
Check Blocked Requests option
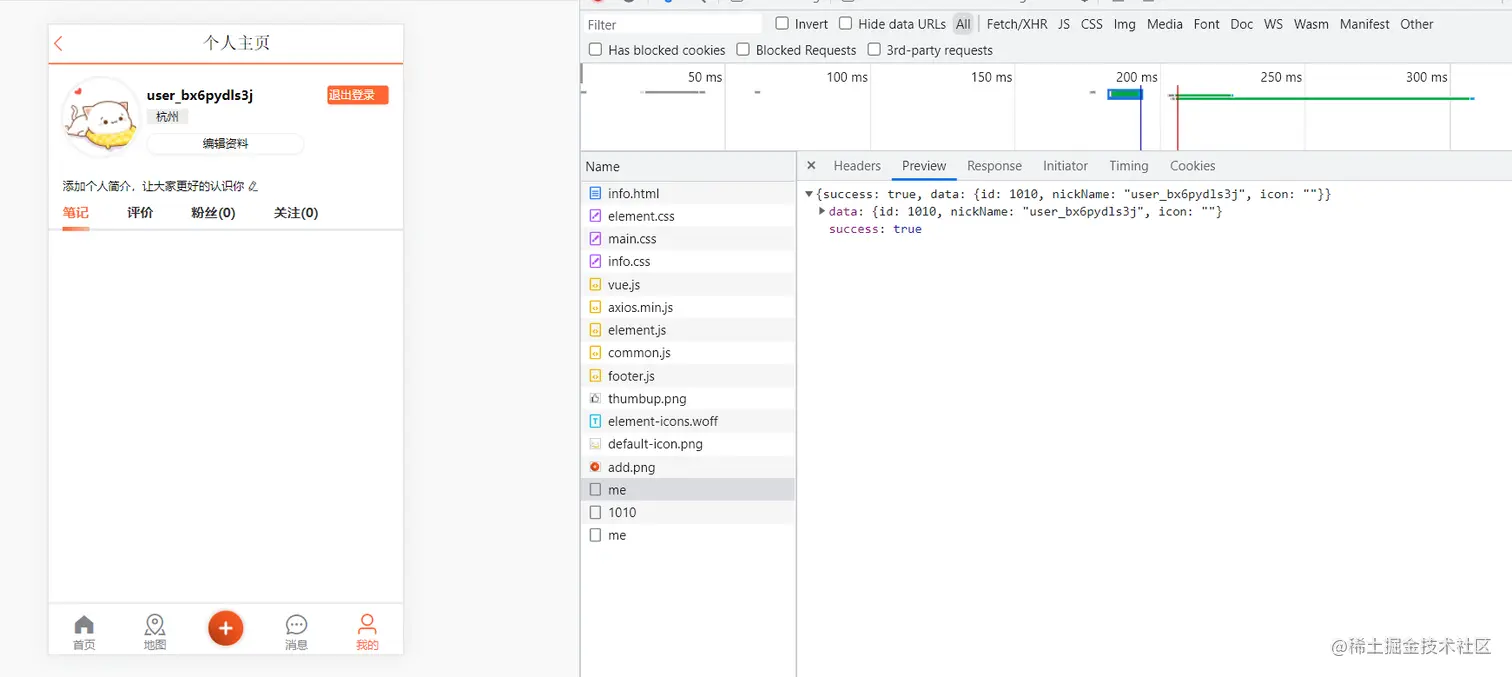(743, 49)
